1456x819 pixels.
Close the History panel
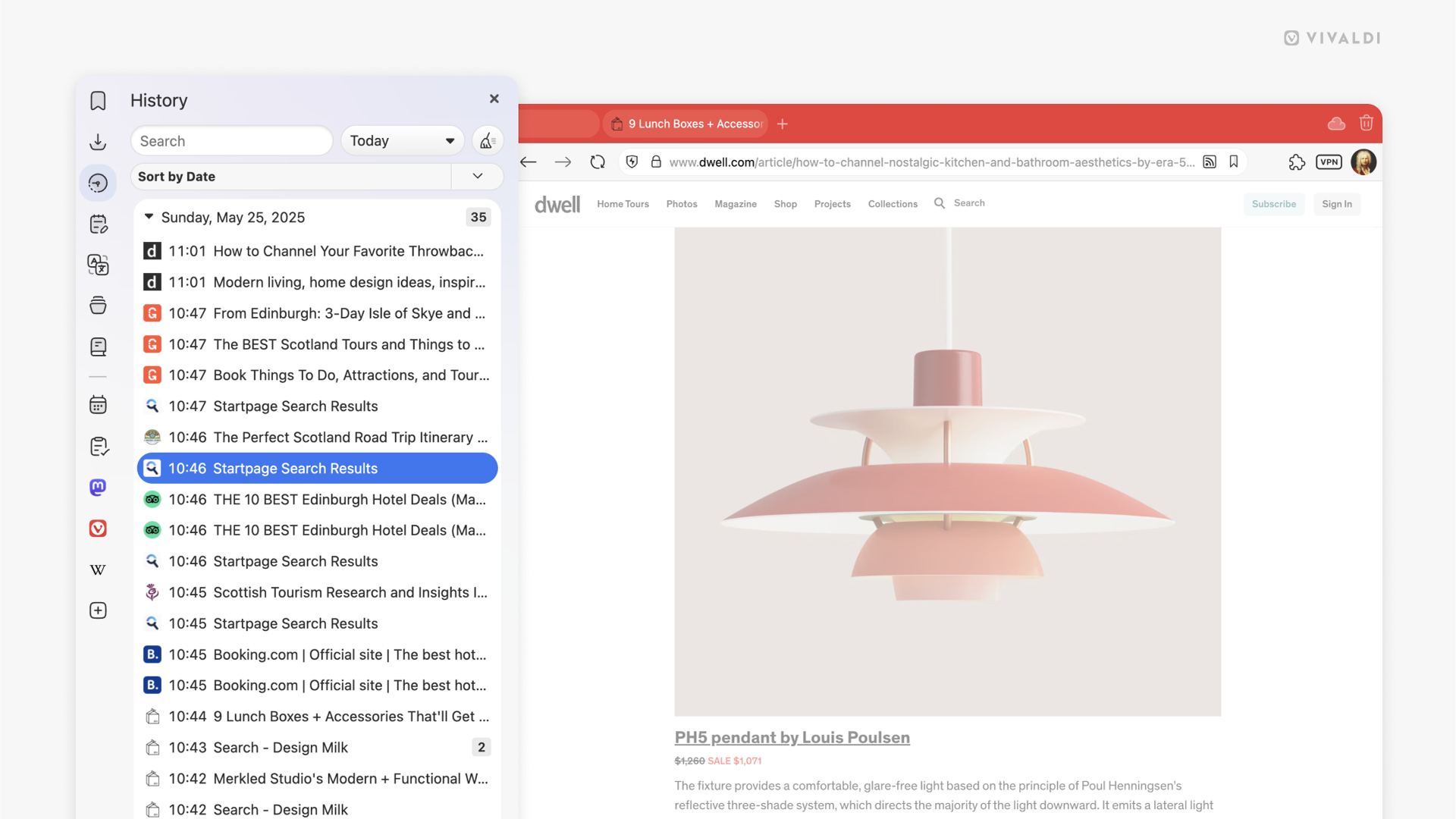[494, 99]
